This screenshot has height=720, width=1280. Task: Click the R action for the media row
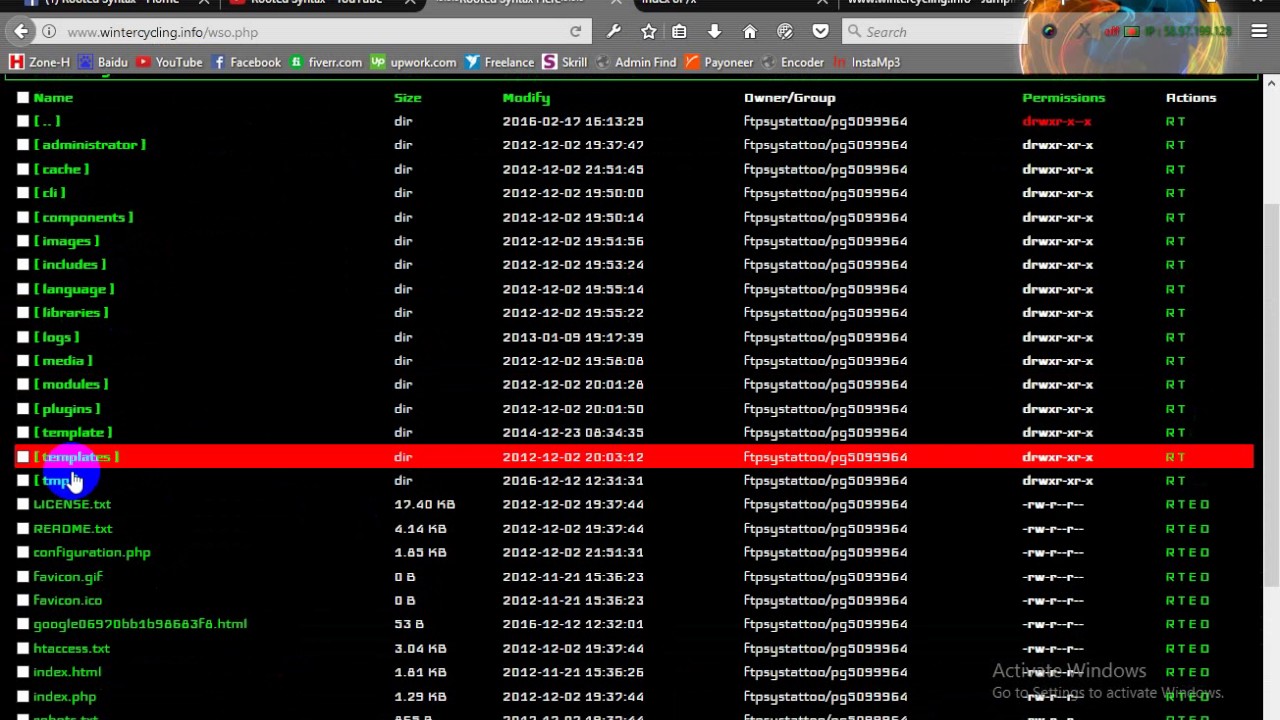(1169, 361)
